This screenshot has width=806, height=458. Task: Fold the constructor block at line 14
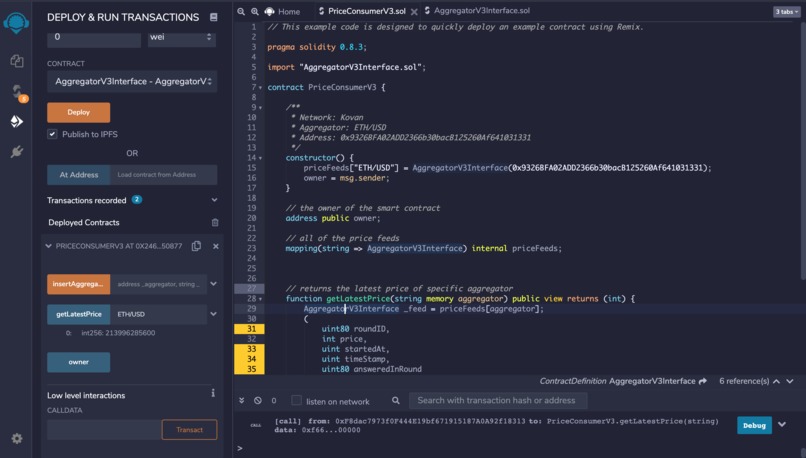pos(260,158)
